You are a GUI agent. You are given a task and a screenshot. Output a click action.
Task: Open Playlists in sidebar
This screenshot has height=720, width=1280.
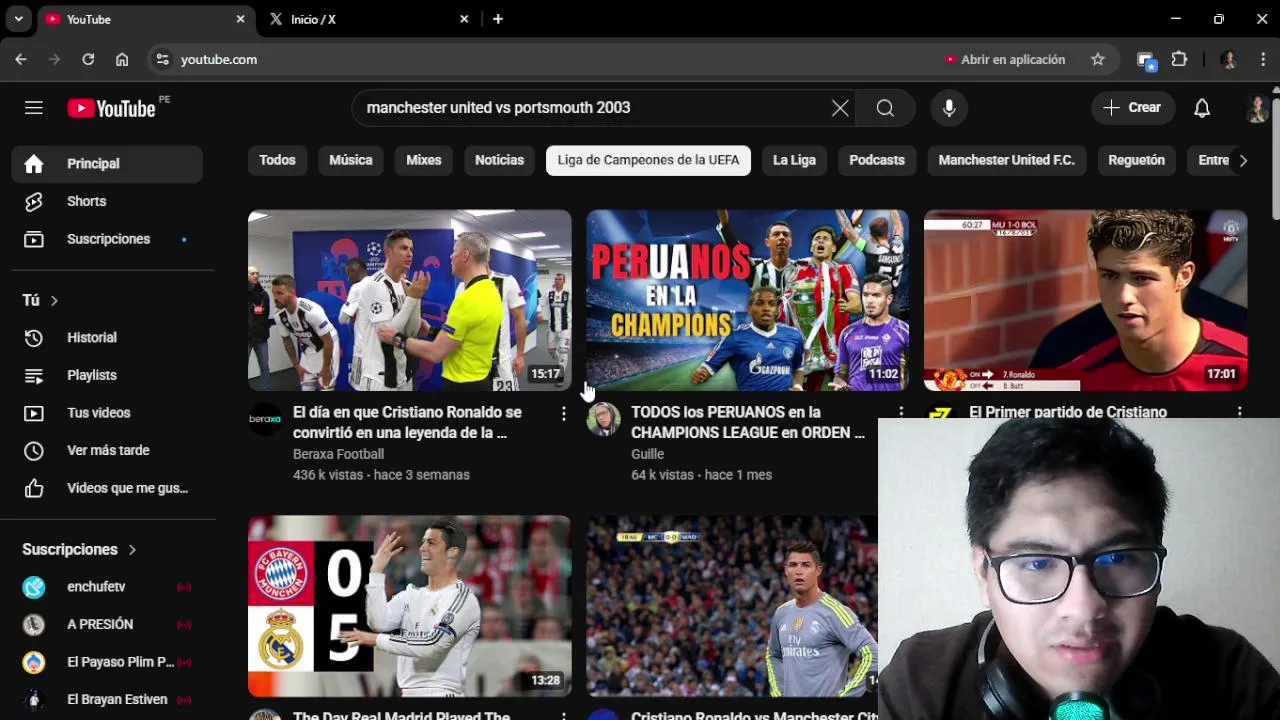point(107,375)
